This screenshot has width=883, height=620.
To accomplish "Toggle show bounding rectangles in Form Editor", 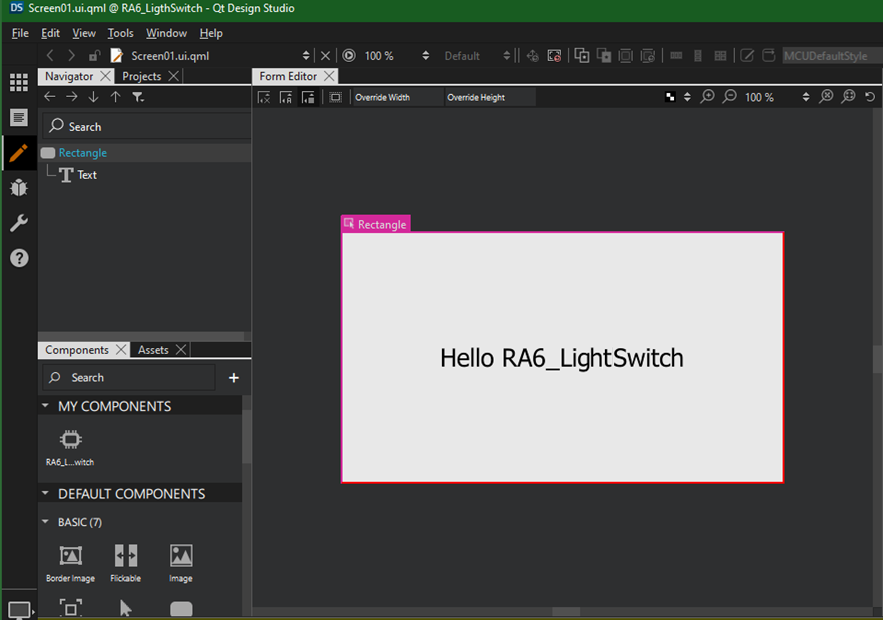I will (335, 97).
